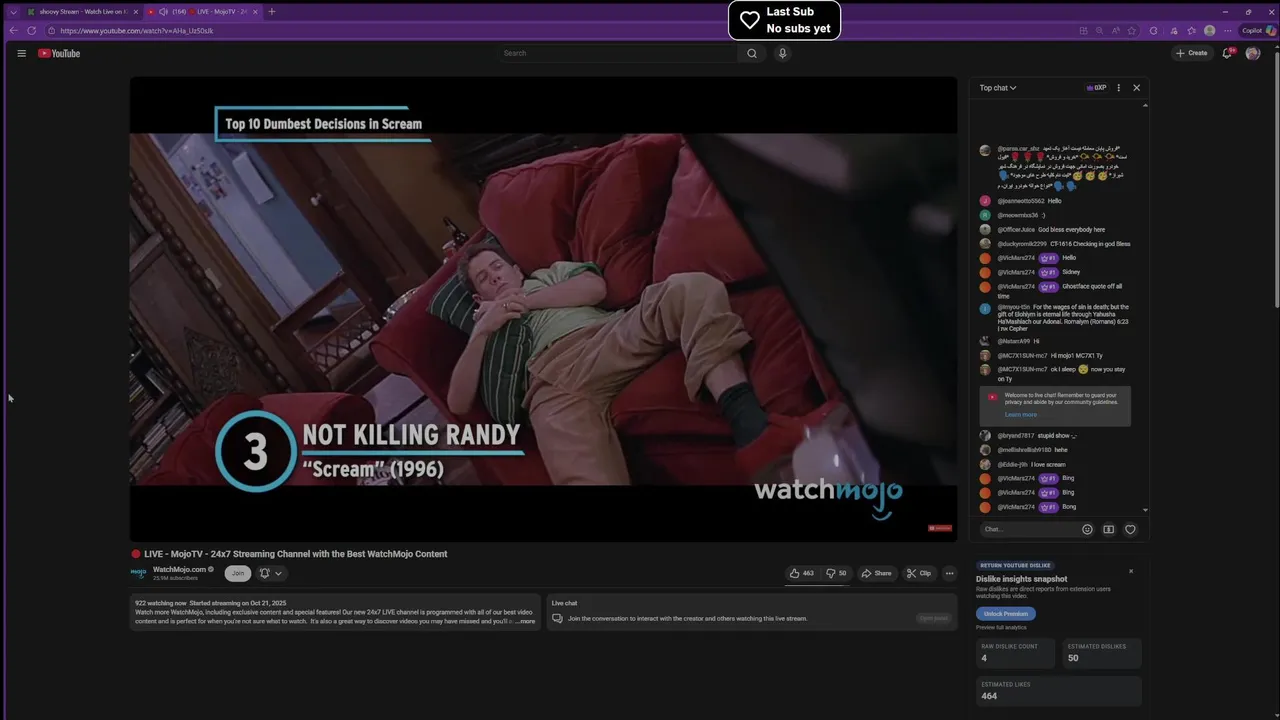The image size is (1280, 720).
Task: Open the YouTube hamburger guide menu
Action: click(x=21, y=53)
